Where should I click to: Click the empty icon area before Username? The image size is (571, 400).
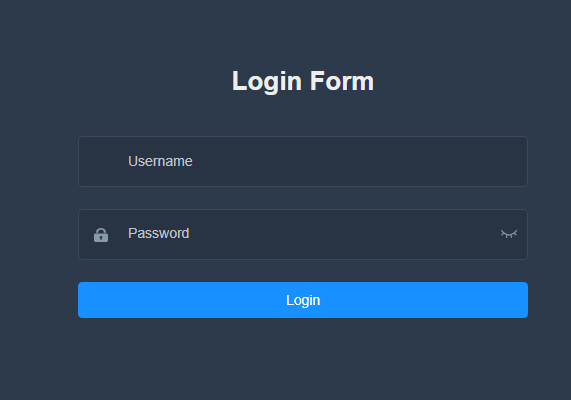click(101, 161)
